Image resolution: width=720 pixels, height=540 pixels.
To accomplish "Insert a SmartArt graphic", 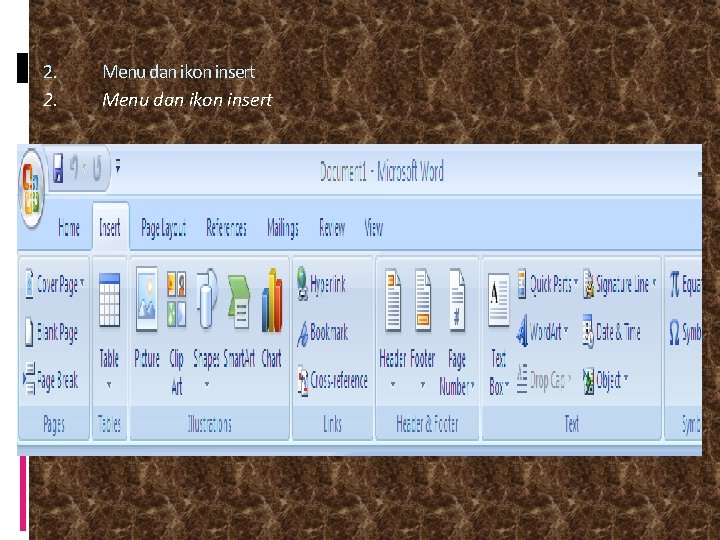I will pyautogui.click(x=239, y=321).
